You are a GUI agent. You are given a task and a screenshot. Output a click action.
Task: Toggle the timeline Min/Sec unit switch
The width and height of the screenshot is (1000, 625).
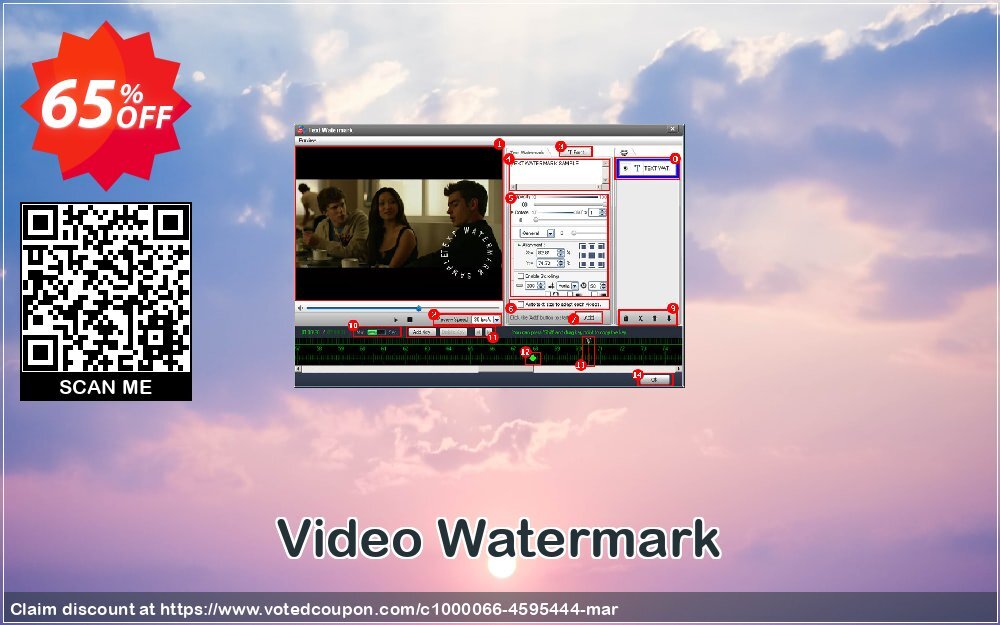[377, 332]
